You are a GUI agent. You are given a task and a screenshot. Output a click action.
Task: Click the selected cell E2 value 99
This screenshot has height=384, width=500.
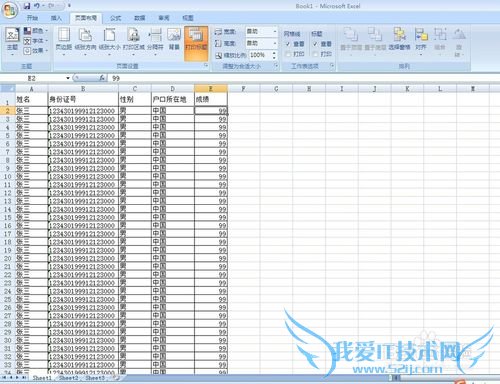click(211, 111)
